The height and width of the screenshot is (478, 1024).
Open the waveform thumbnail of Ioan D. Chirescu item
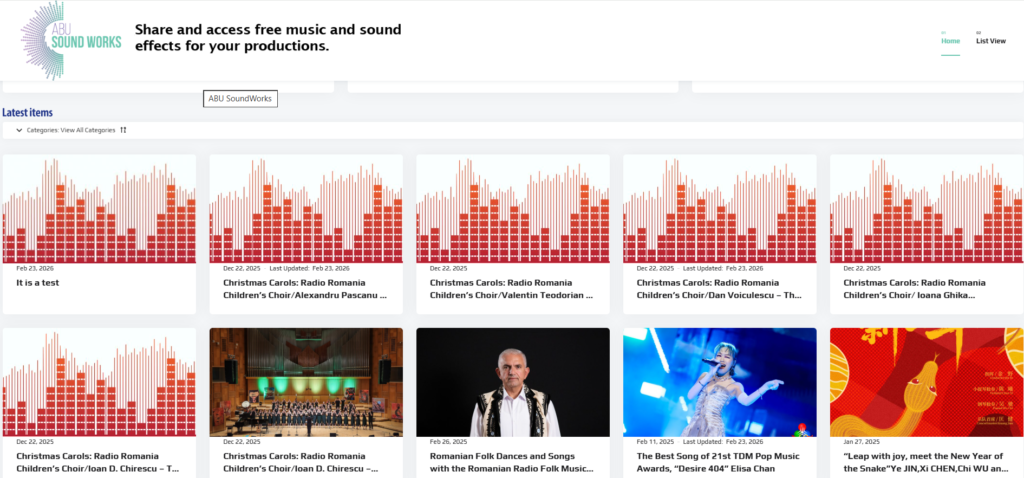[99, 382]
